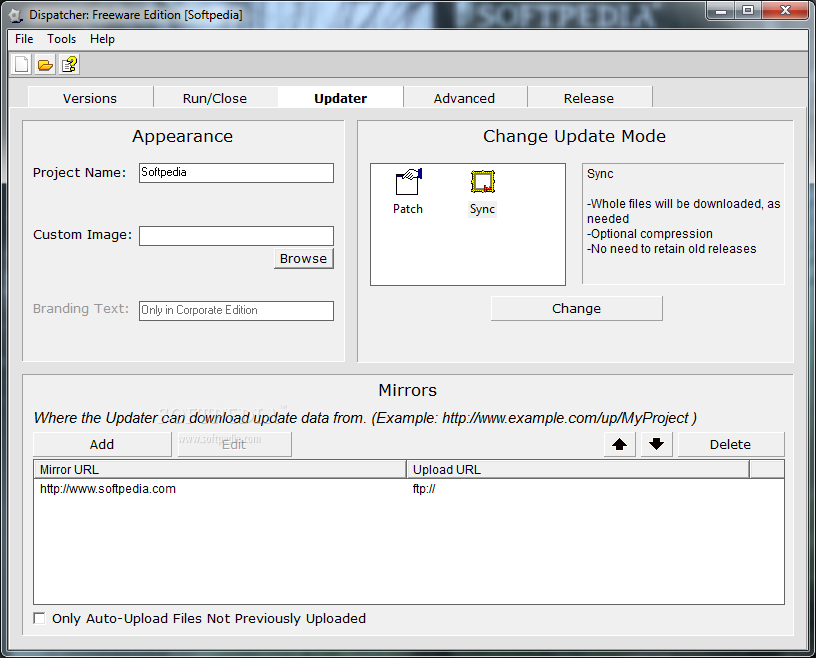Click the ftp:// upload URL cell

coord(424,489)
